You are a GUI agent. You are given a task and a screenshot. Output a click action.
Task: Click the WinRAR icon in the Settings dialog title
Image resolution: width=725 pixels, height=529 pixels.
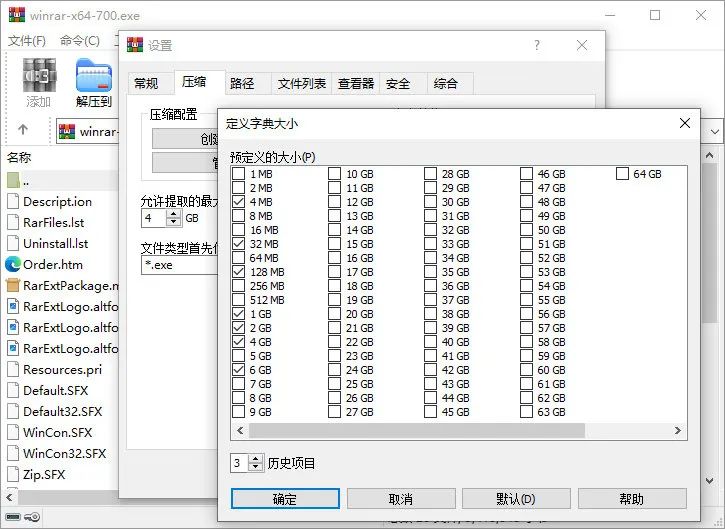135,44
